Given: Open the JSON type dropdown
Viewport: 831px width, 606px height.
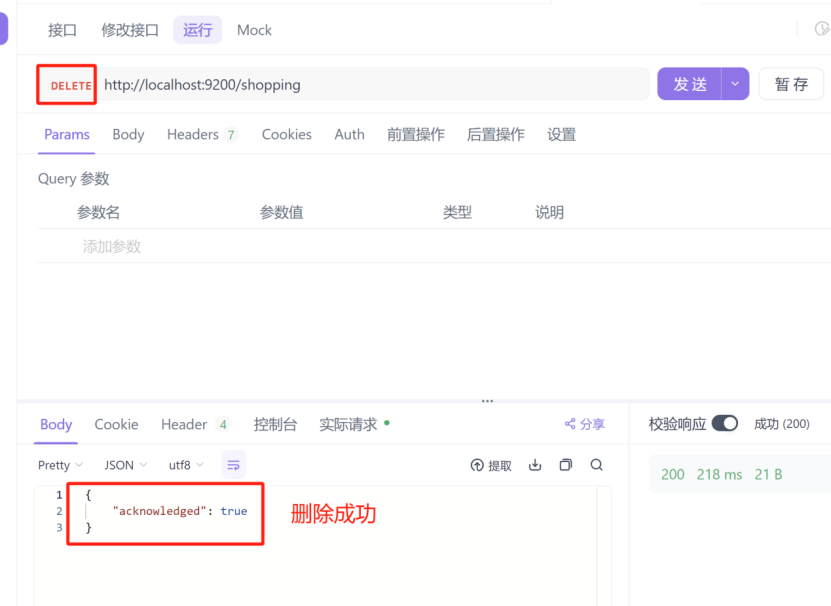Looking at the screenshot, I should coord(126,466).
